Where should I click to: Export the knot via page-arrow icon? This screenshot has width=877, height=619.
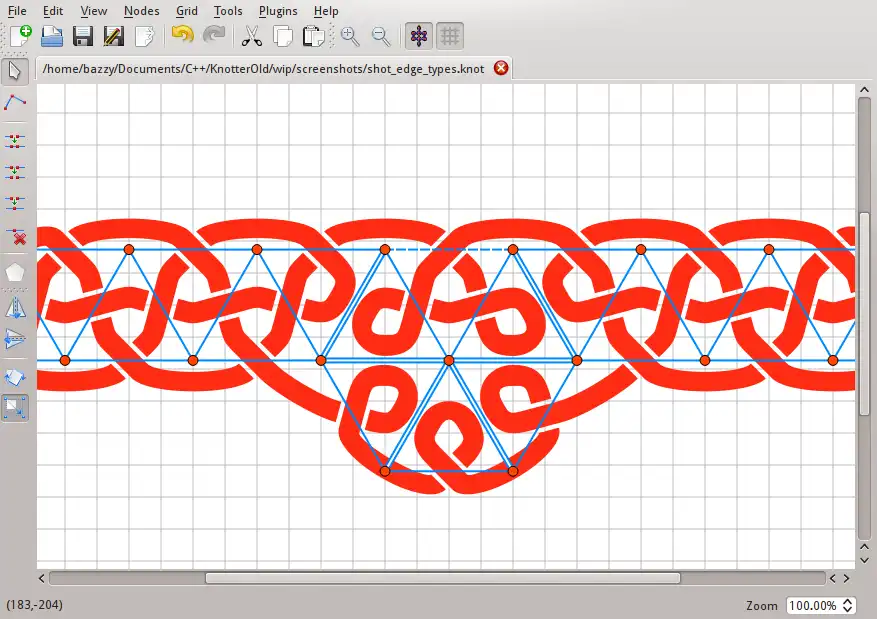point(144,36)
